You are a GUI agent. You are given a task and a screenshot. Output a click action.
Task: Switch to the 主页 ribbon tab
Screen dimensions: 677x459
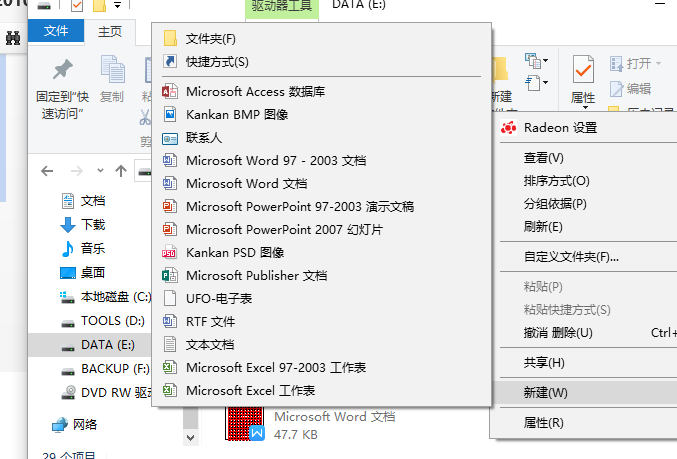(x=110, y=32)
